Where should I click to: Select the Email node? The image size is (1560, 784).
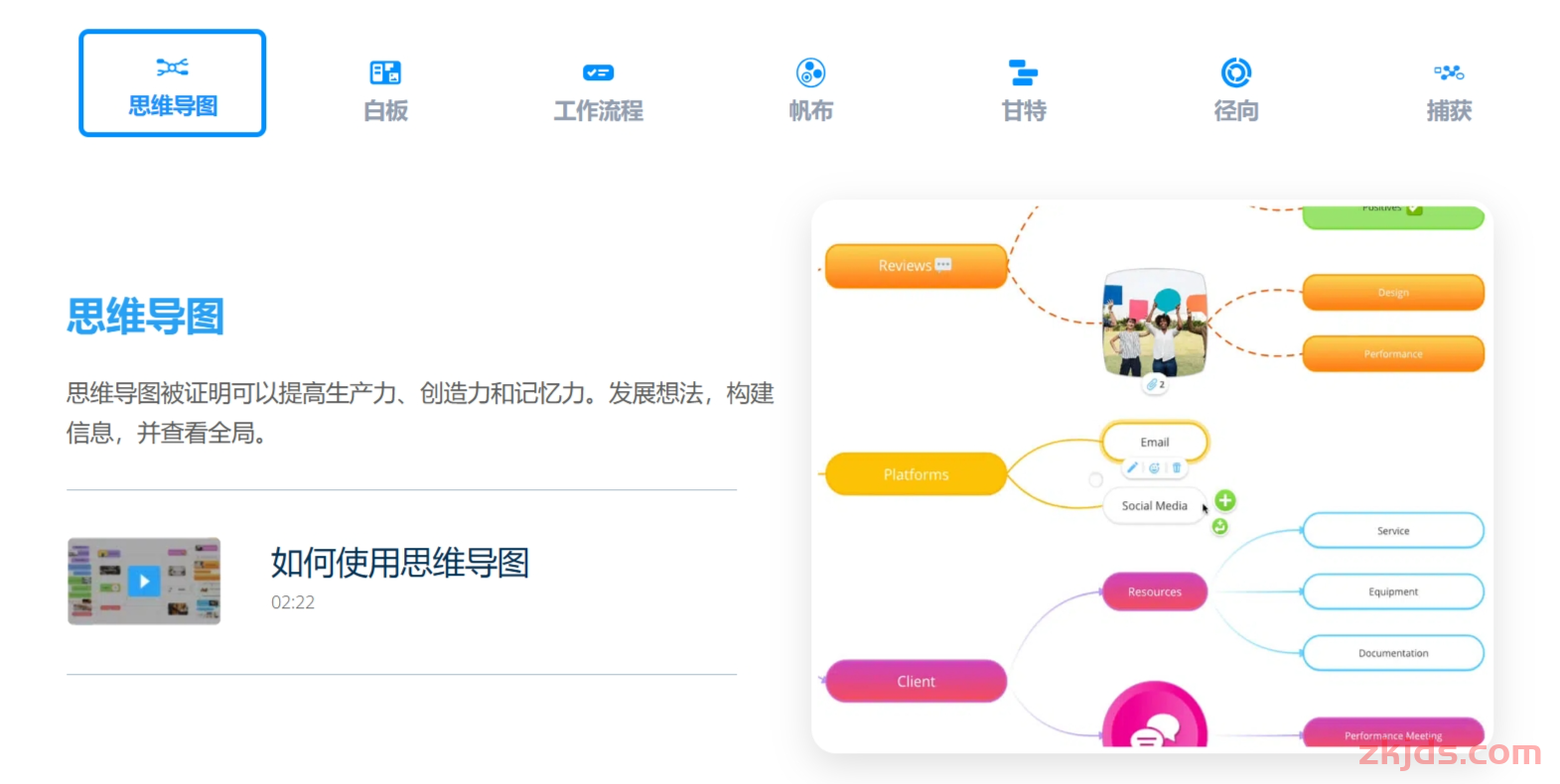click(x=1155, y=442)
